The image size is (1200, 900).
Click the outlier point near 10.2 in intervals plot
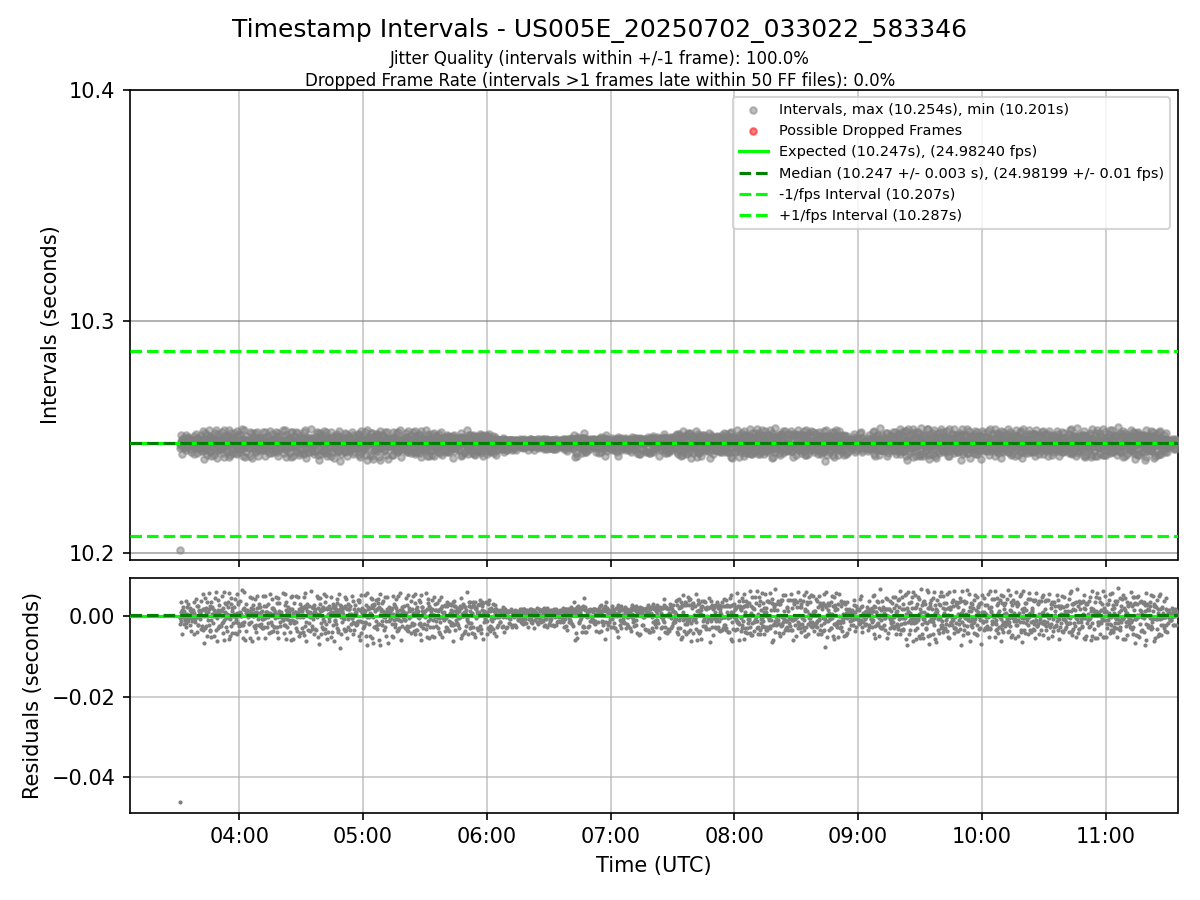pos(180,550)
